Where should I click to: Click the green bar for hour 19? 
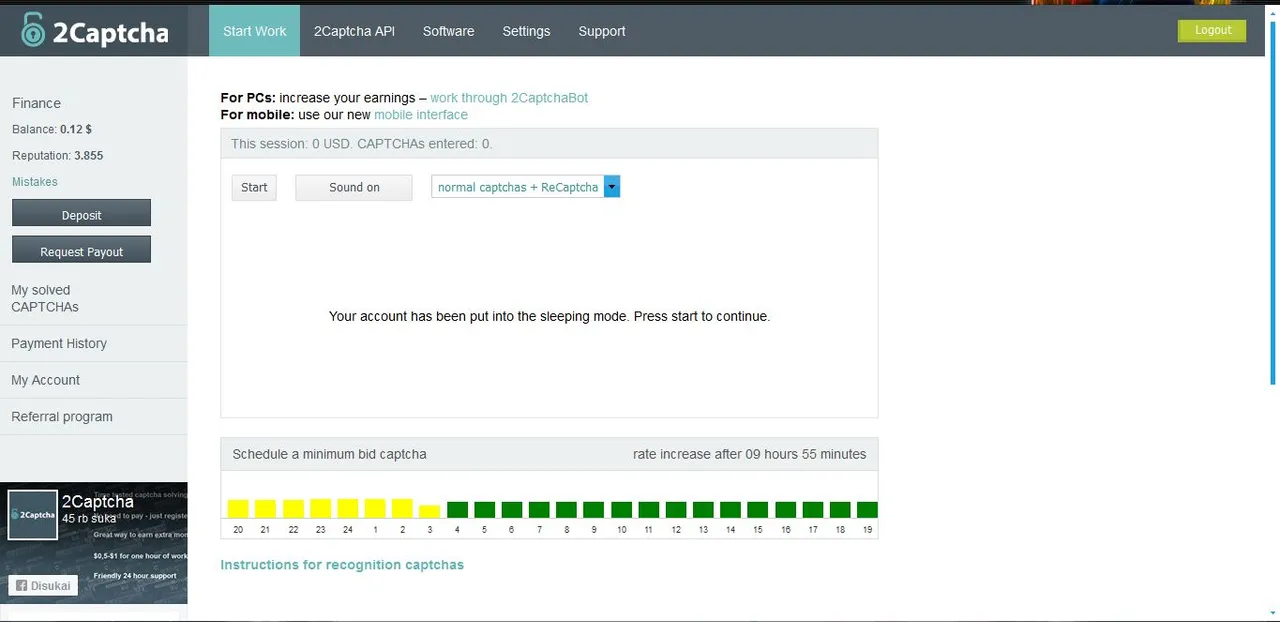pos(867,509)
